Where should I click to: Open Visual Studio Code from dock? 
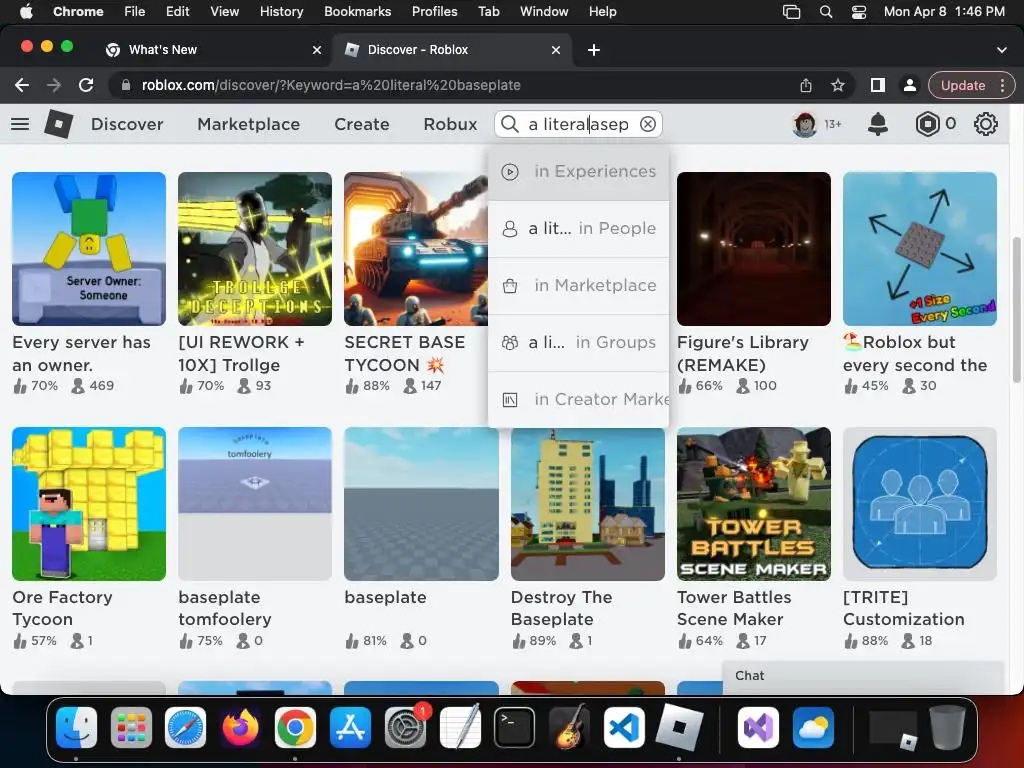click(624, 727)
